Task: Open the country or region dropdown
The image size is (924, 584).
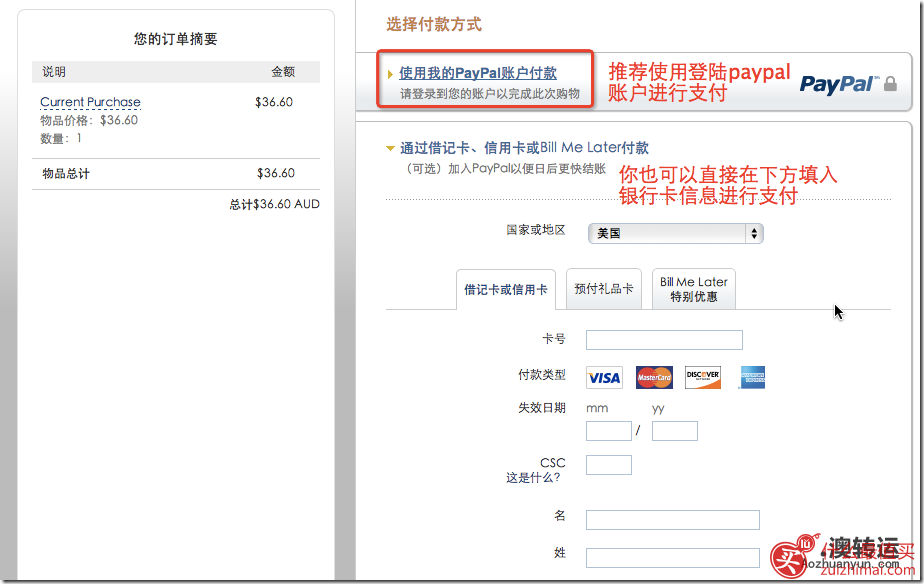Action: [x=676, y=233]
